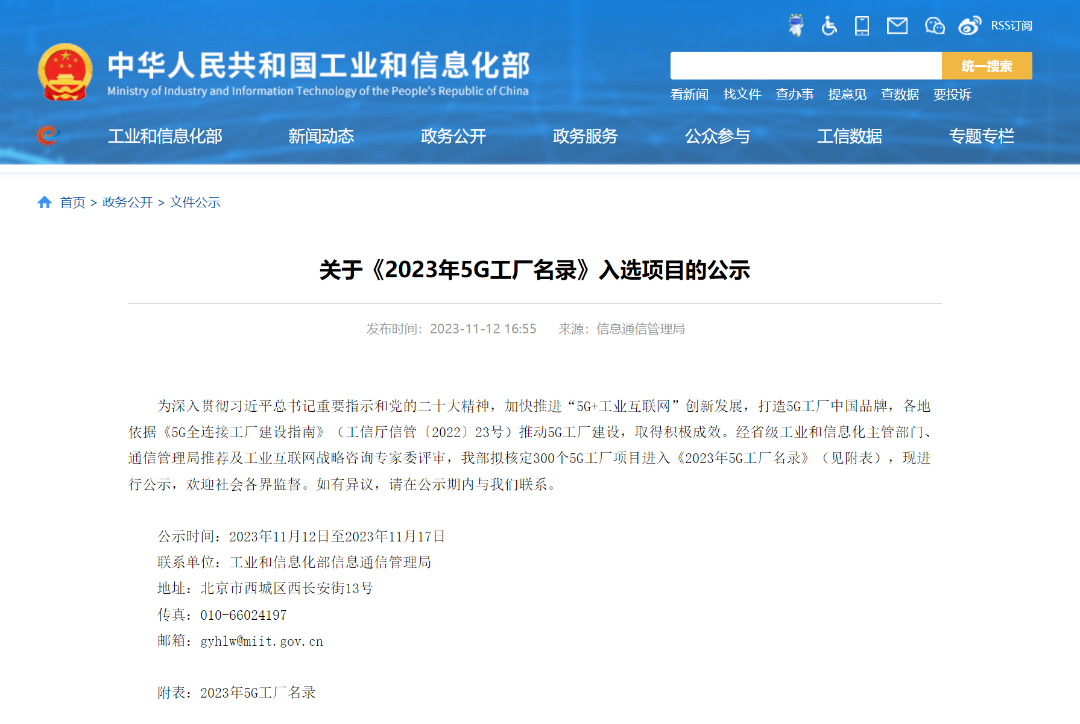Viewport: 1080px width, 724px height.
Task: Open the 新闻动态 navigation menu
Action: pos(321,136)
